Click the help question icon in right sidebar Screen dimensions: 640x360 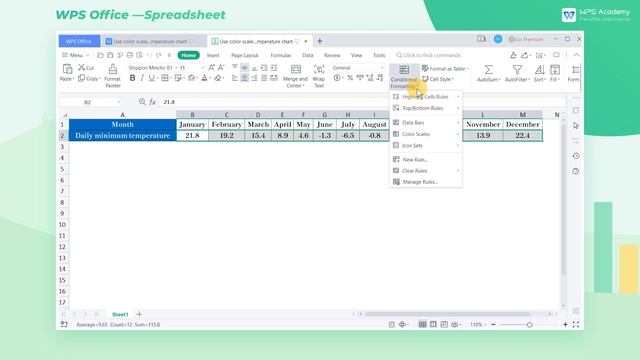click(576, 171)
